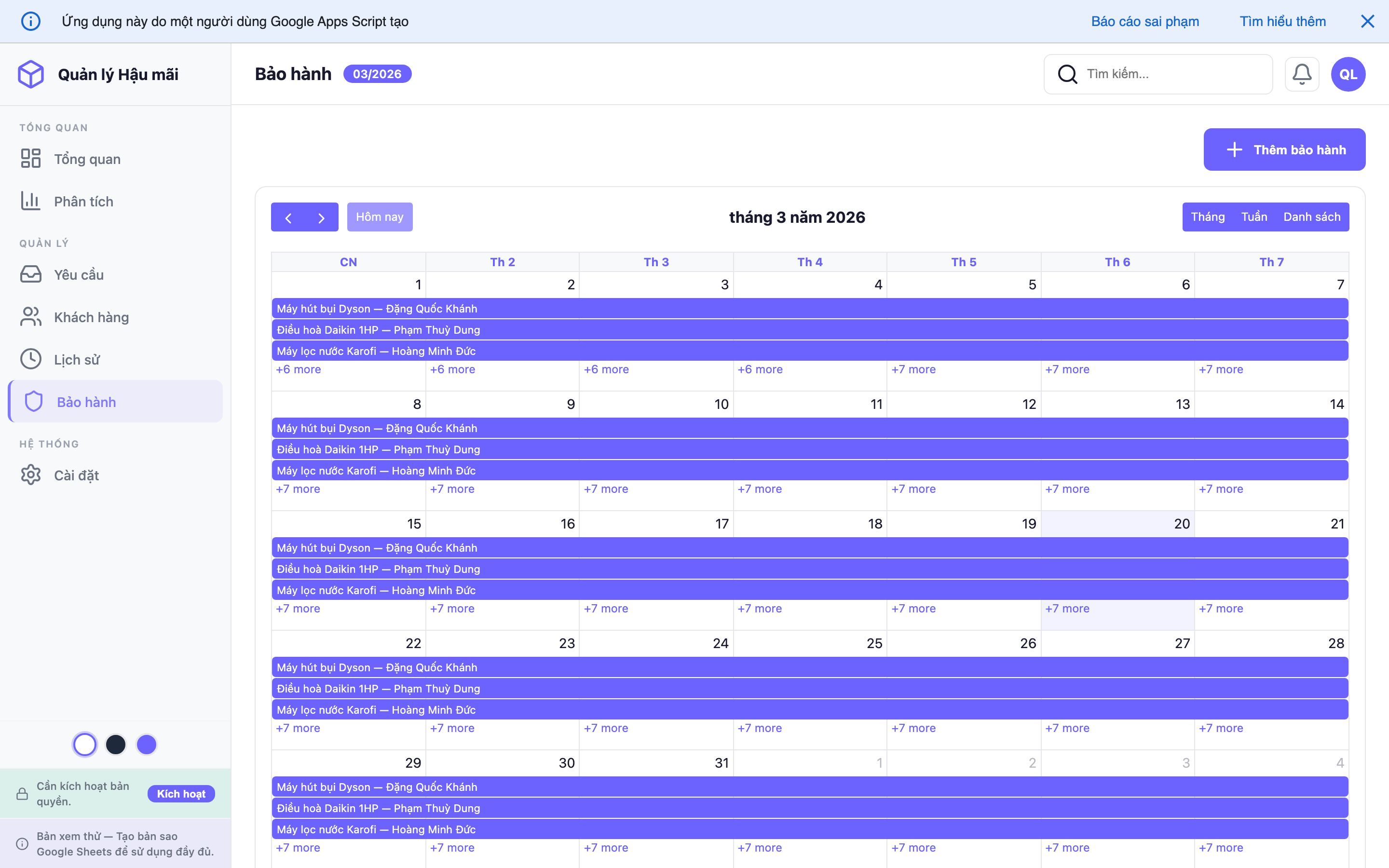Expand +6 more events on day 1

299,369
